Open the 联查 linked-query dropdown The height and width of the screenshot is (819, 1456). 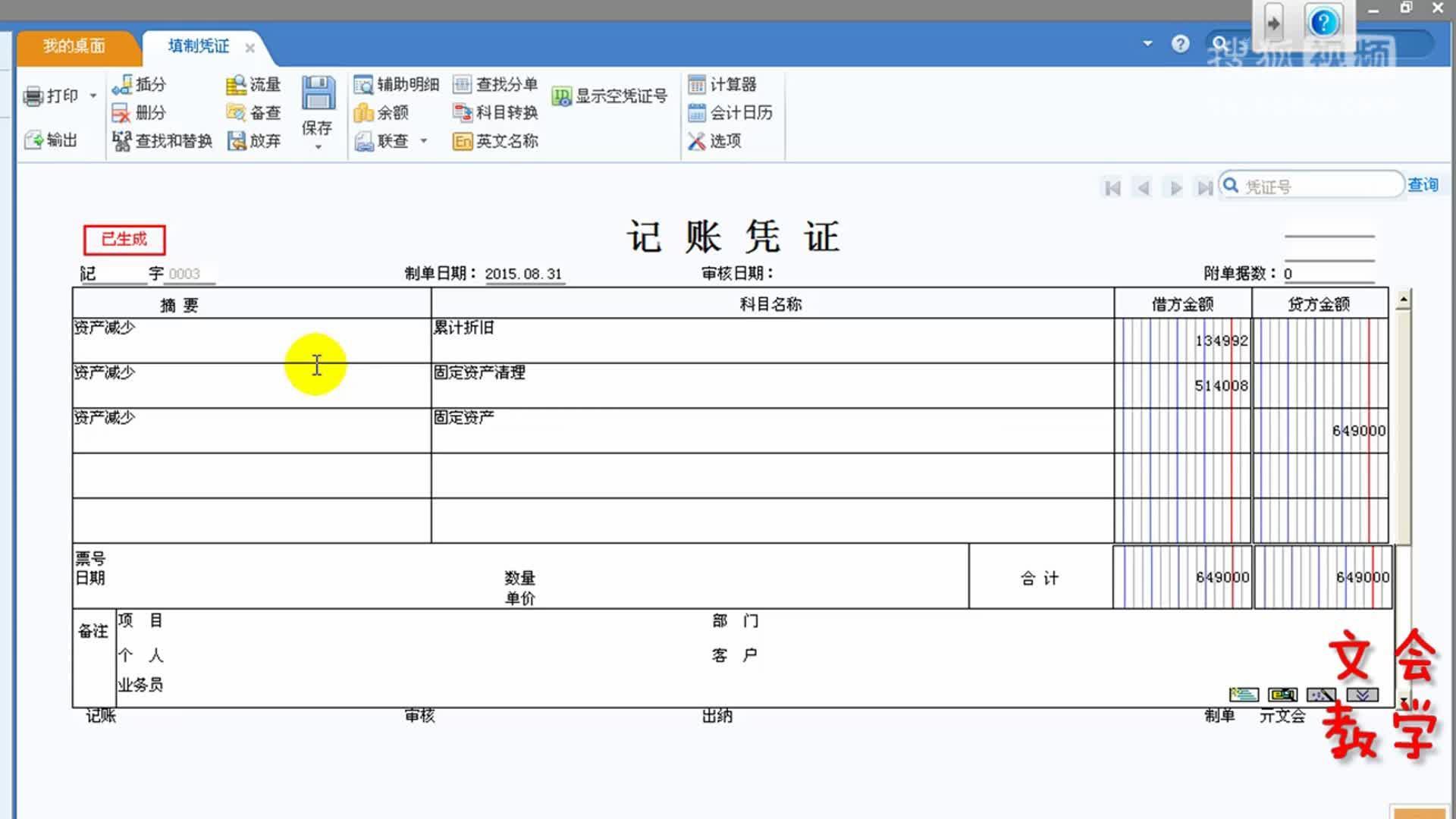click(x=423, y=141)
